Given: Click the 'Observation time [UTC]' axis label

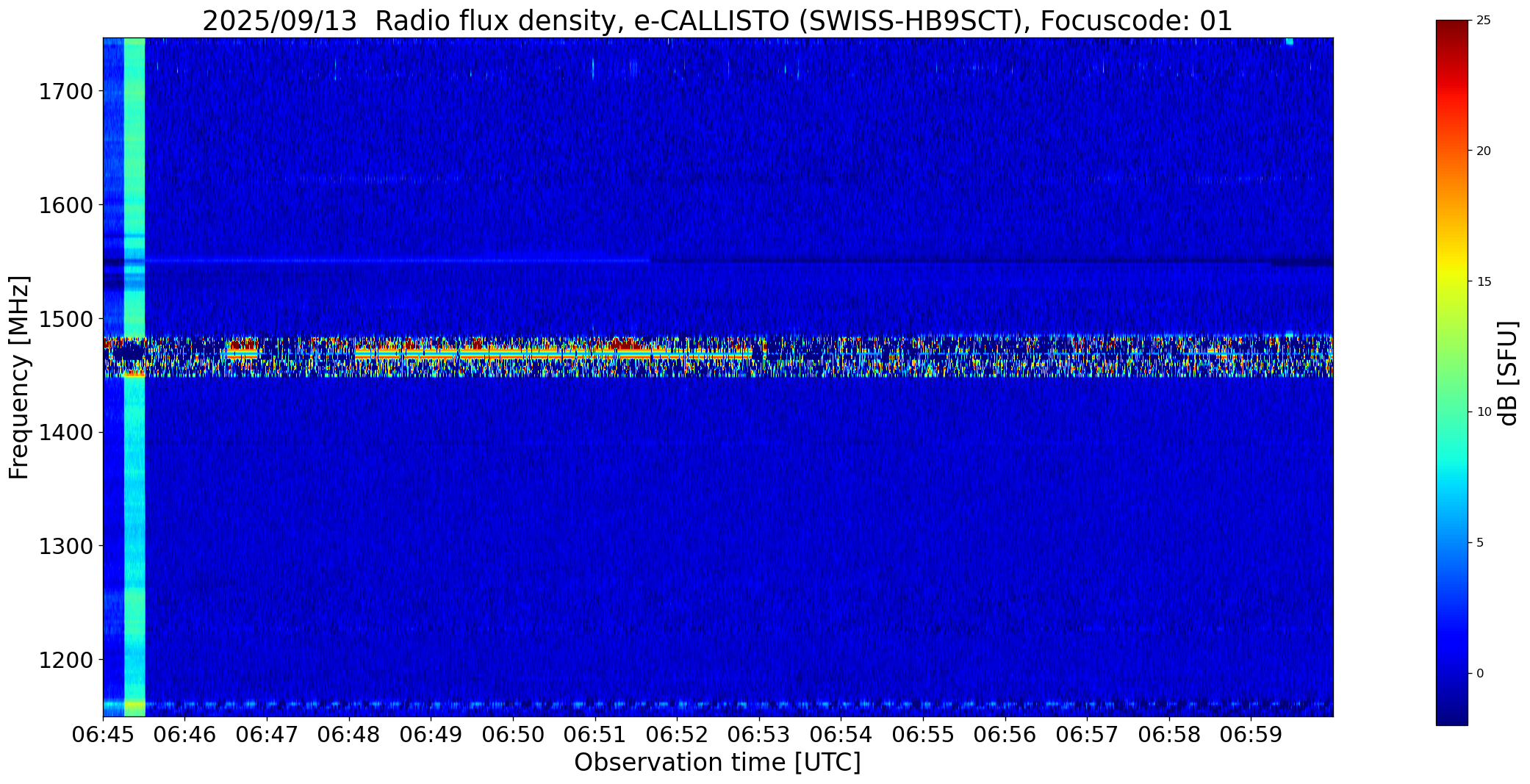Looking at the screenshot, I should [x=717, y=763].
